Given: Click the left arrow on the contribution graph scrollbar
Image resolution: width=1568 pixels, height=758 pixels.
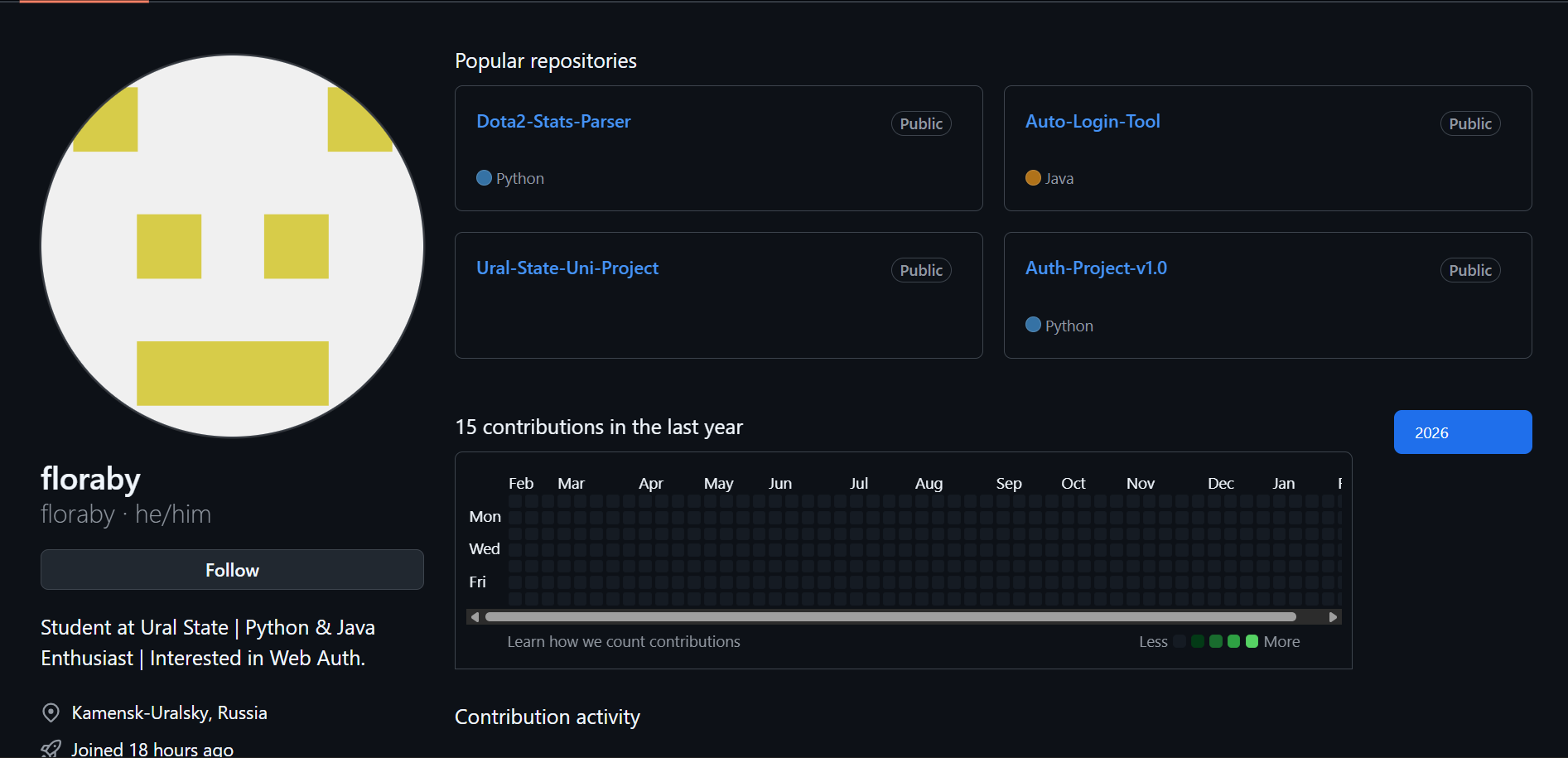Looking at the screenshot, I should click(x=475, y=616).
